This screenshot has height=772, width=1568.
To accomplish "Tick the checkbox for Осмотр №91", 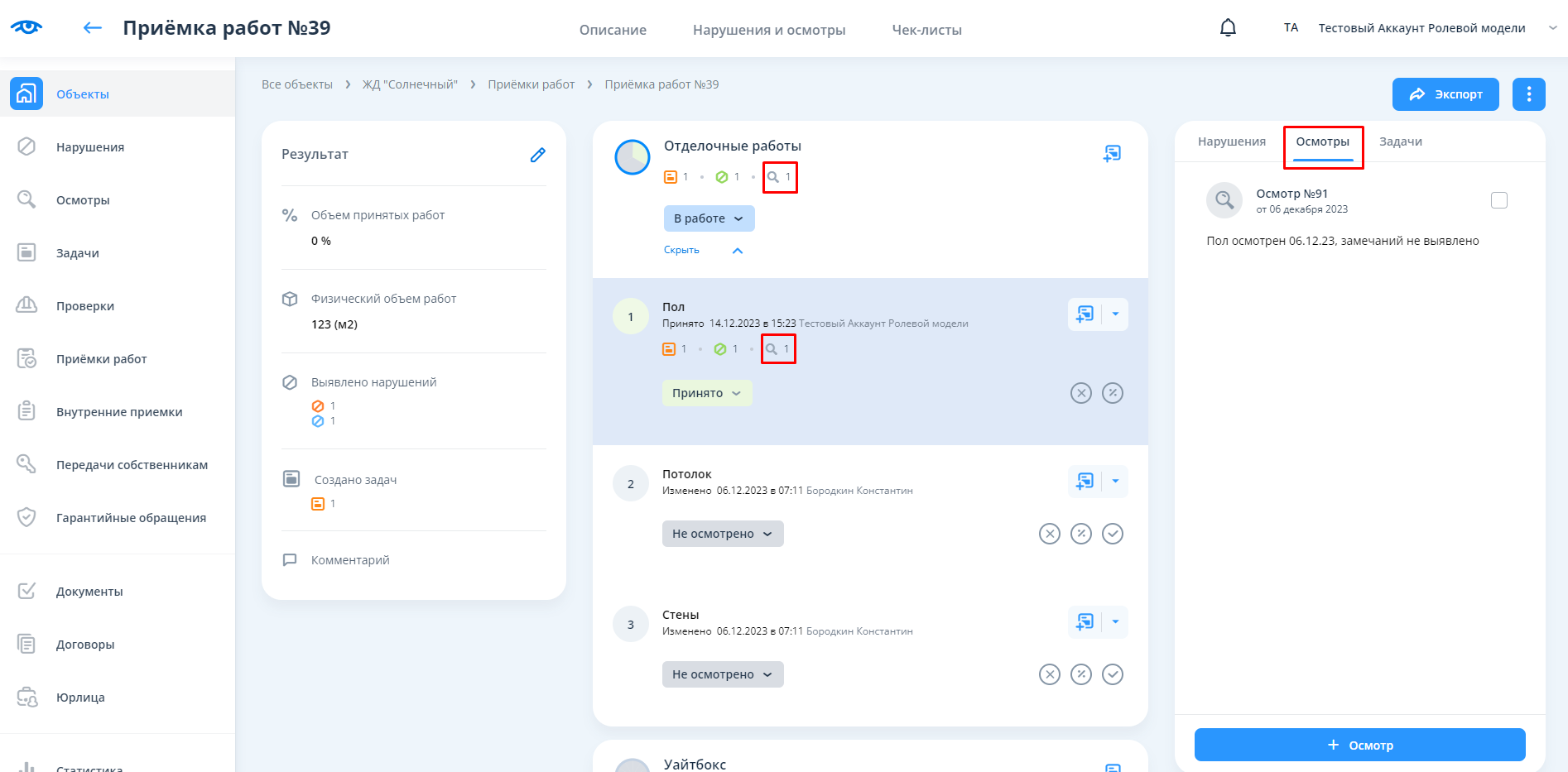I will (x=1498, y=200).
